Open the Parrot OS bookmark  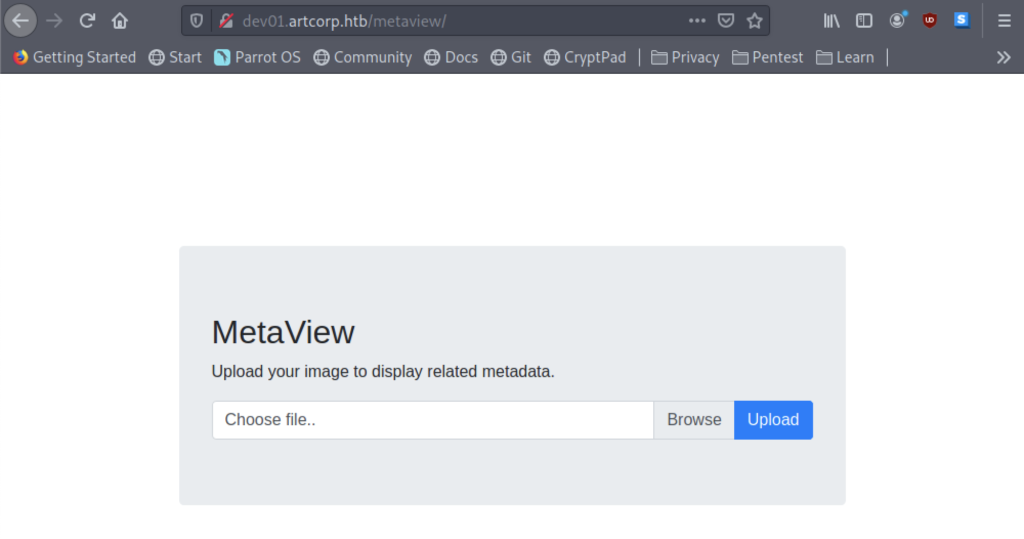pyautogui.click(x=257, y=57)
